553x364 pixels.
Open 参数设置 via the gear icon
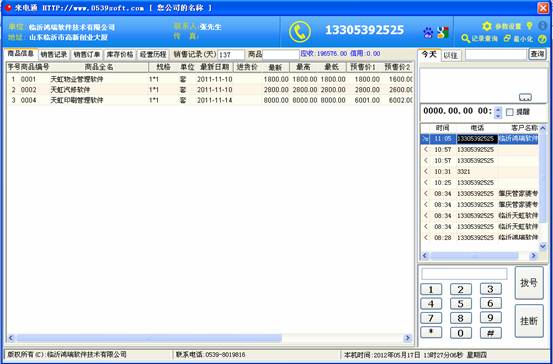[487, 26]
